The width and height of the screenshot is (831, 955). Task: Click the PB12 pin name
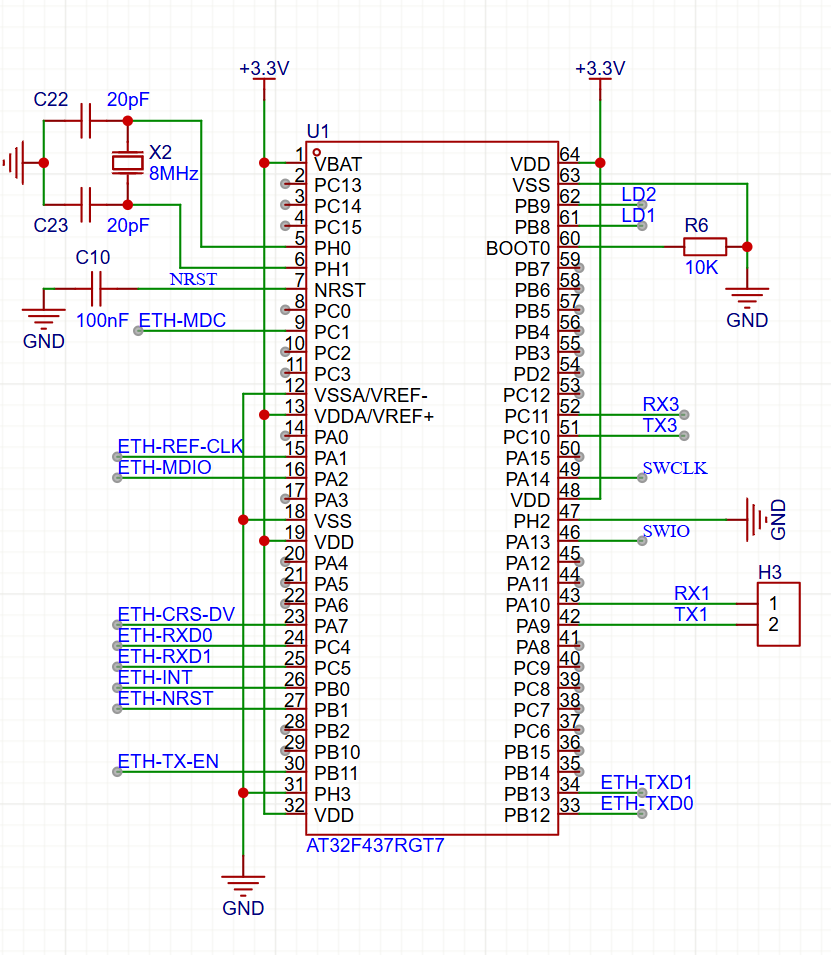[x=527, y=815]
